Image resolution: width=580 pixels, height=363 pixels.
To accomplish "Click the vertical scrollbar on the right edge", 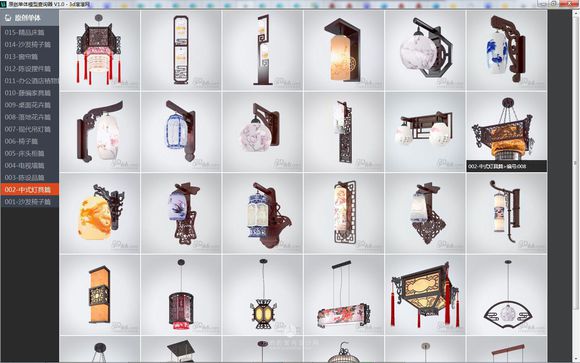I will 575,163.
